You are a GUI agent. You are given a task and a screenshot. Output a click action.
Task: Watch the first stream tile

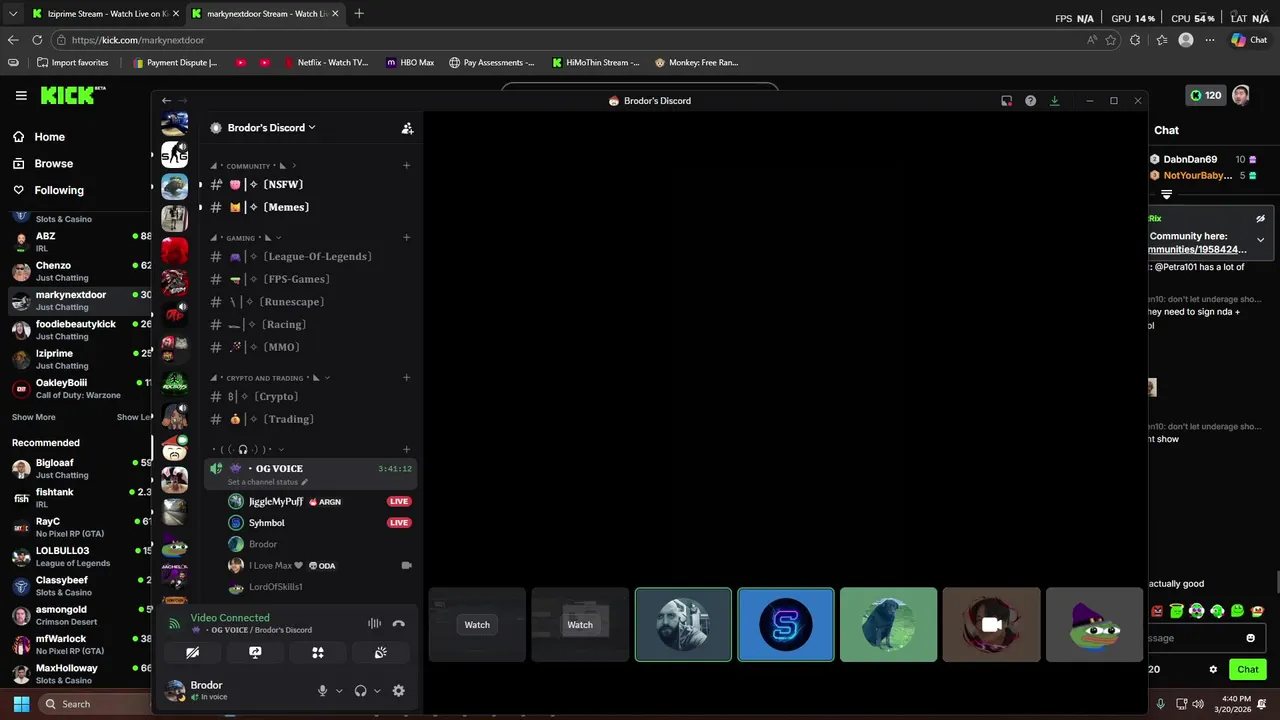click(477, 624)
